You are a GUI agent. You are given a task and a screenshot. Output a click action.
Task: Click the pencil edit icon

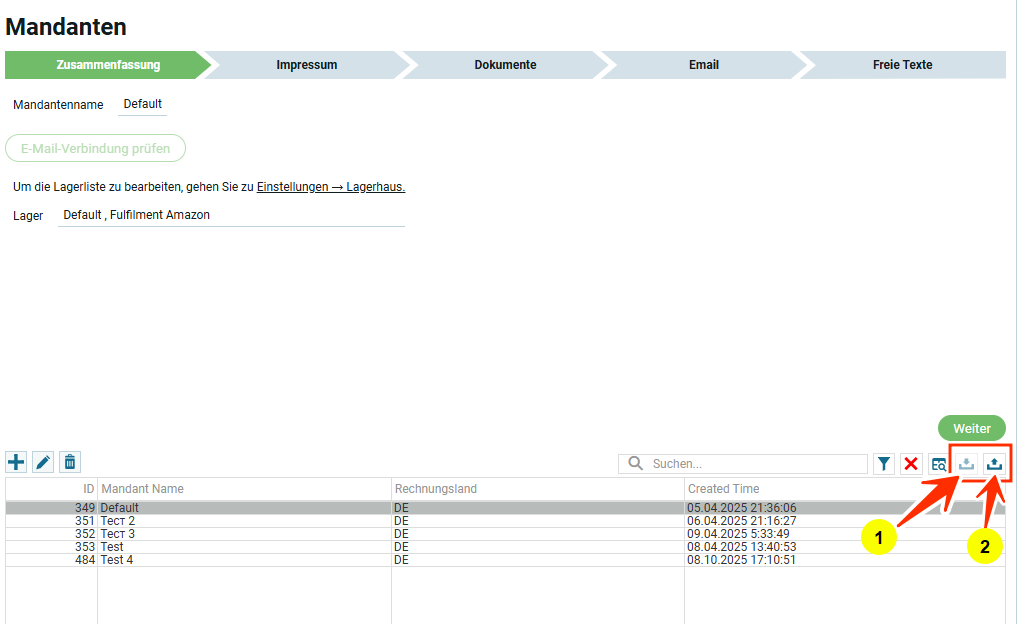43,462
